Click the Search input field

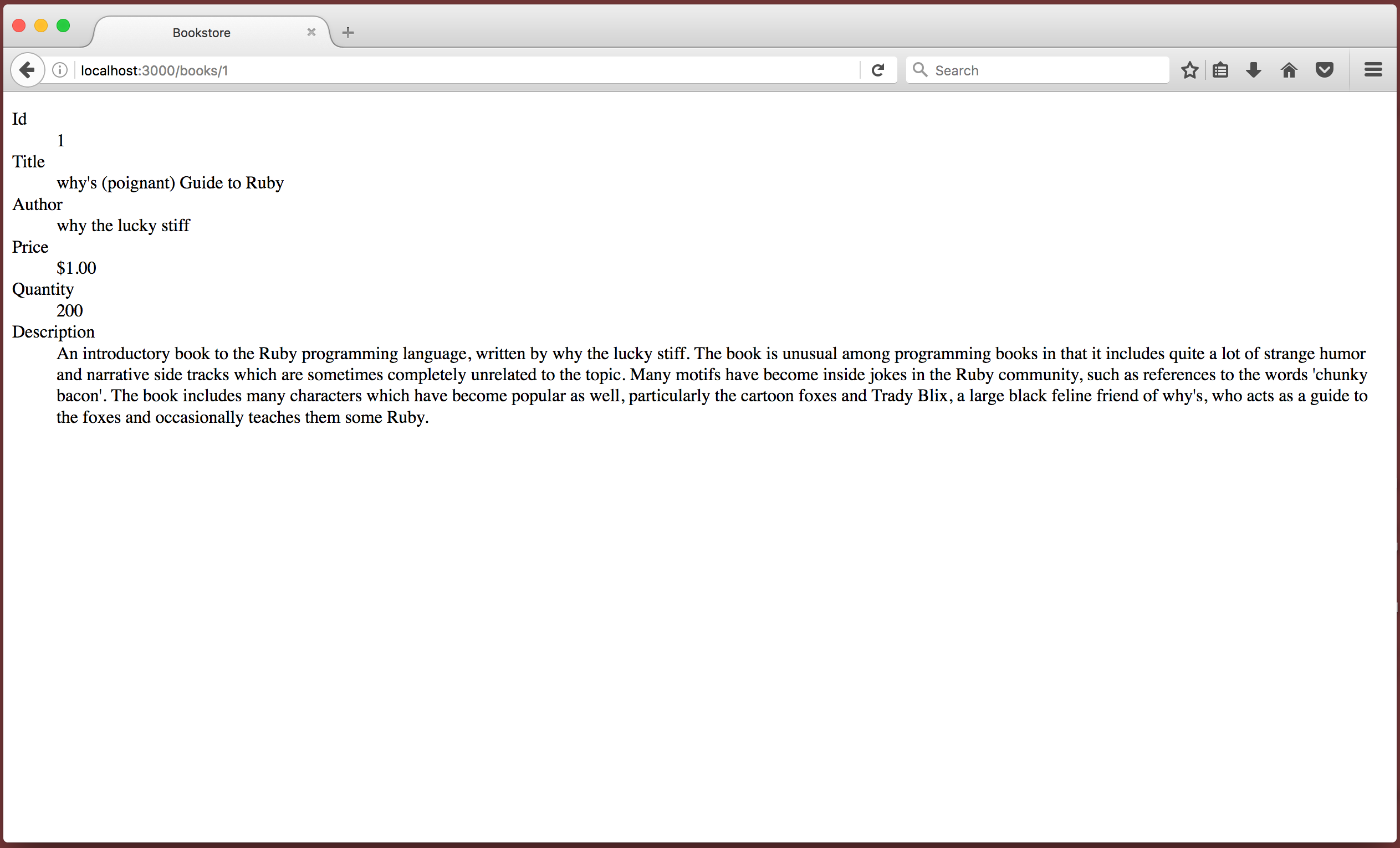pyautogui.click(x=1040, y=70)
